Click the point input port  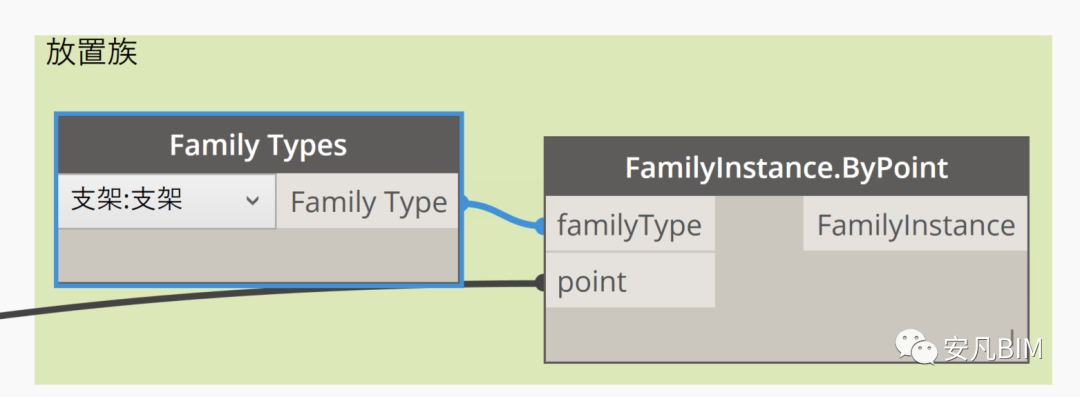630,281
